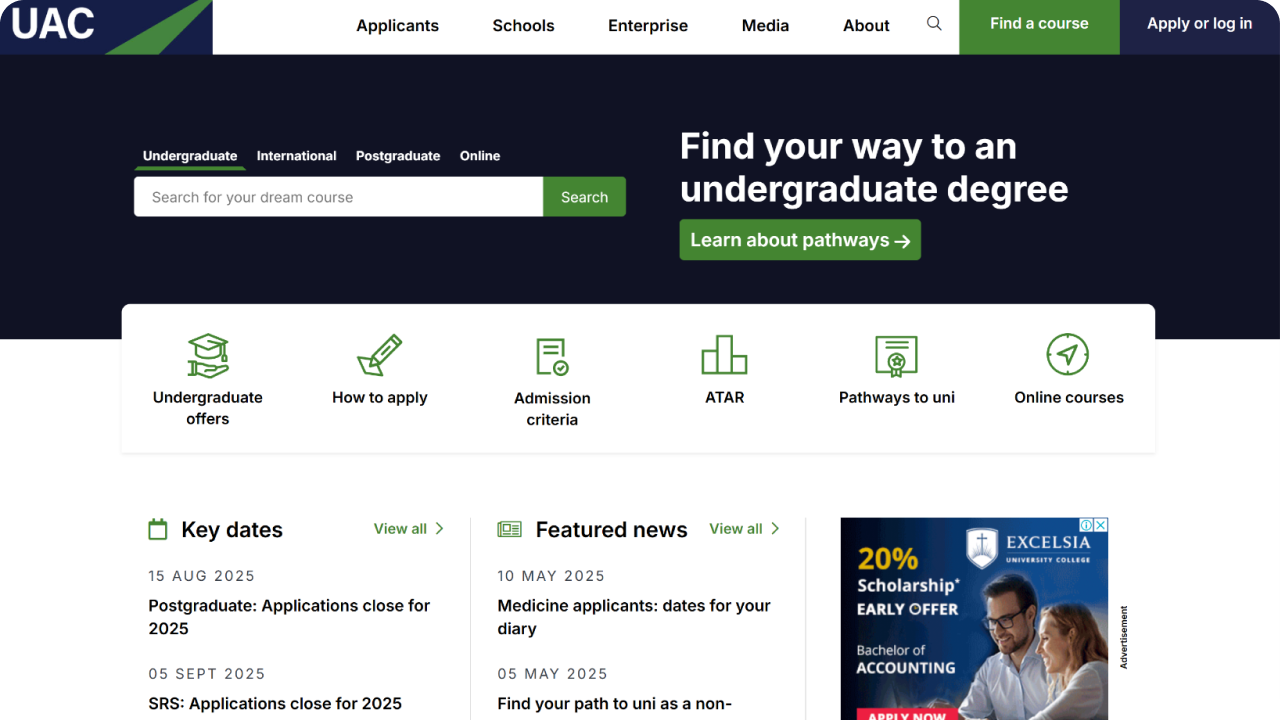The height and width of the screenshot is (720, 1280).
Task: Close the Excelsia advertisement
Action: click(1101, 525)
